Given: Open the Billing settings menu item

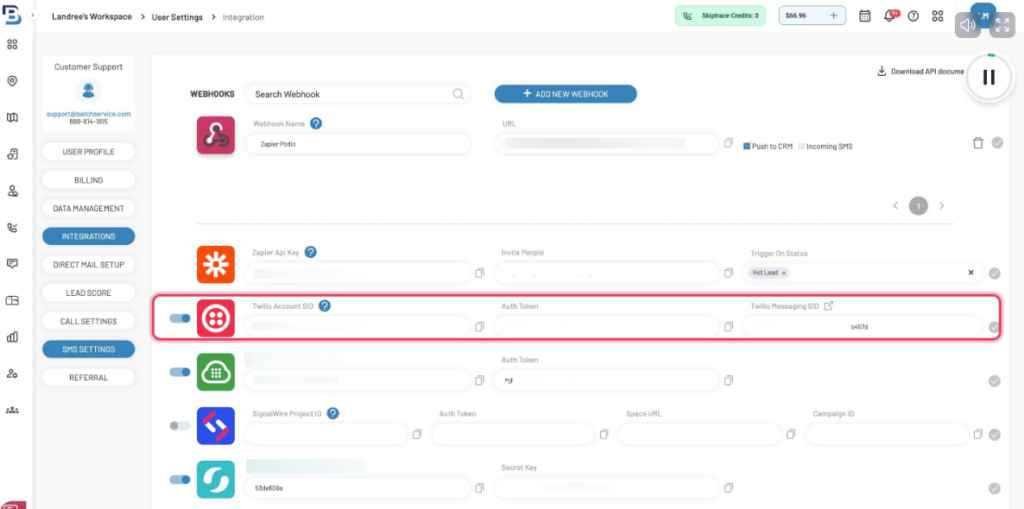Looking at the screenshot, I should (88, 180).
